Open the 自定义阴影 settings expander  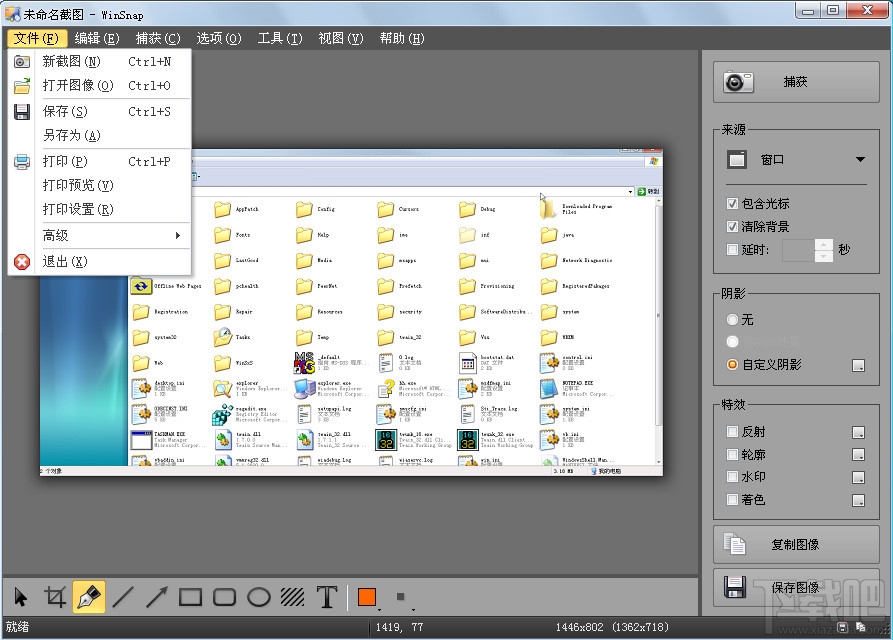(x=858, y=365)
